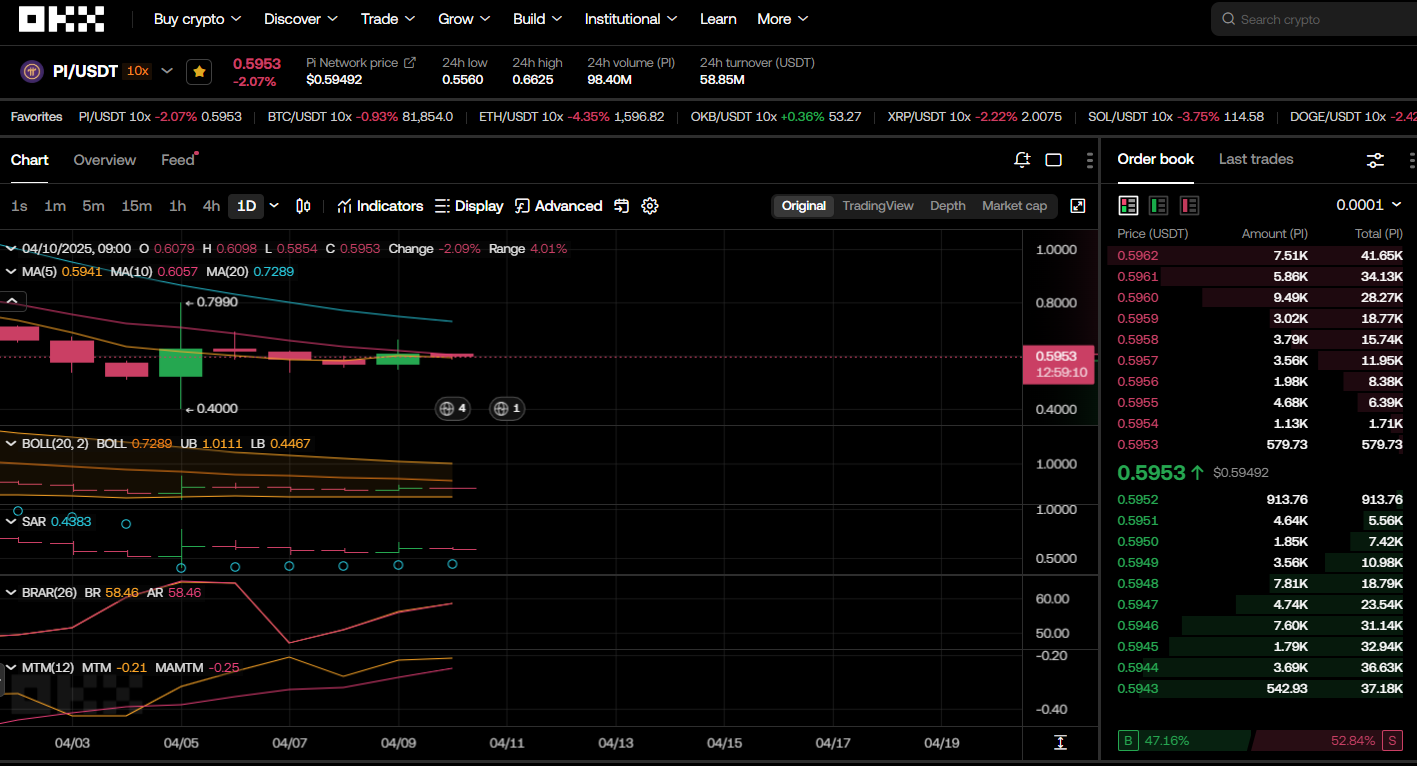The height and width of the screenshot is (766, 1417).
Task: Collapse indicator legend with up chevron
Action: tap(13, 300)
